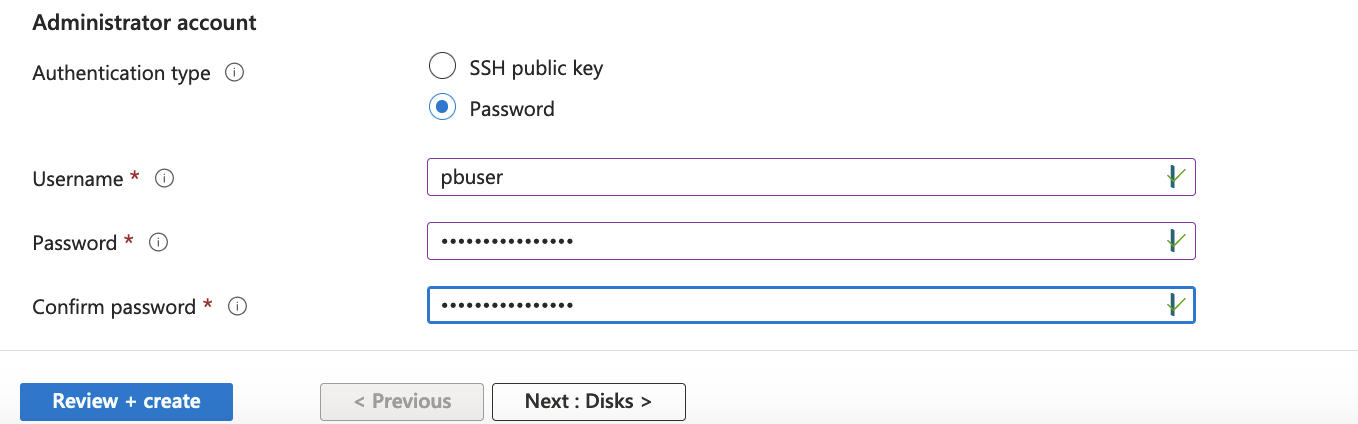
Task: Click info icon beside Confirm password label
Action: [x=238, y=307]
